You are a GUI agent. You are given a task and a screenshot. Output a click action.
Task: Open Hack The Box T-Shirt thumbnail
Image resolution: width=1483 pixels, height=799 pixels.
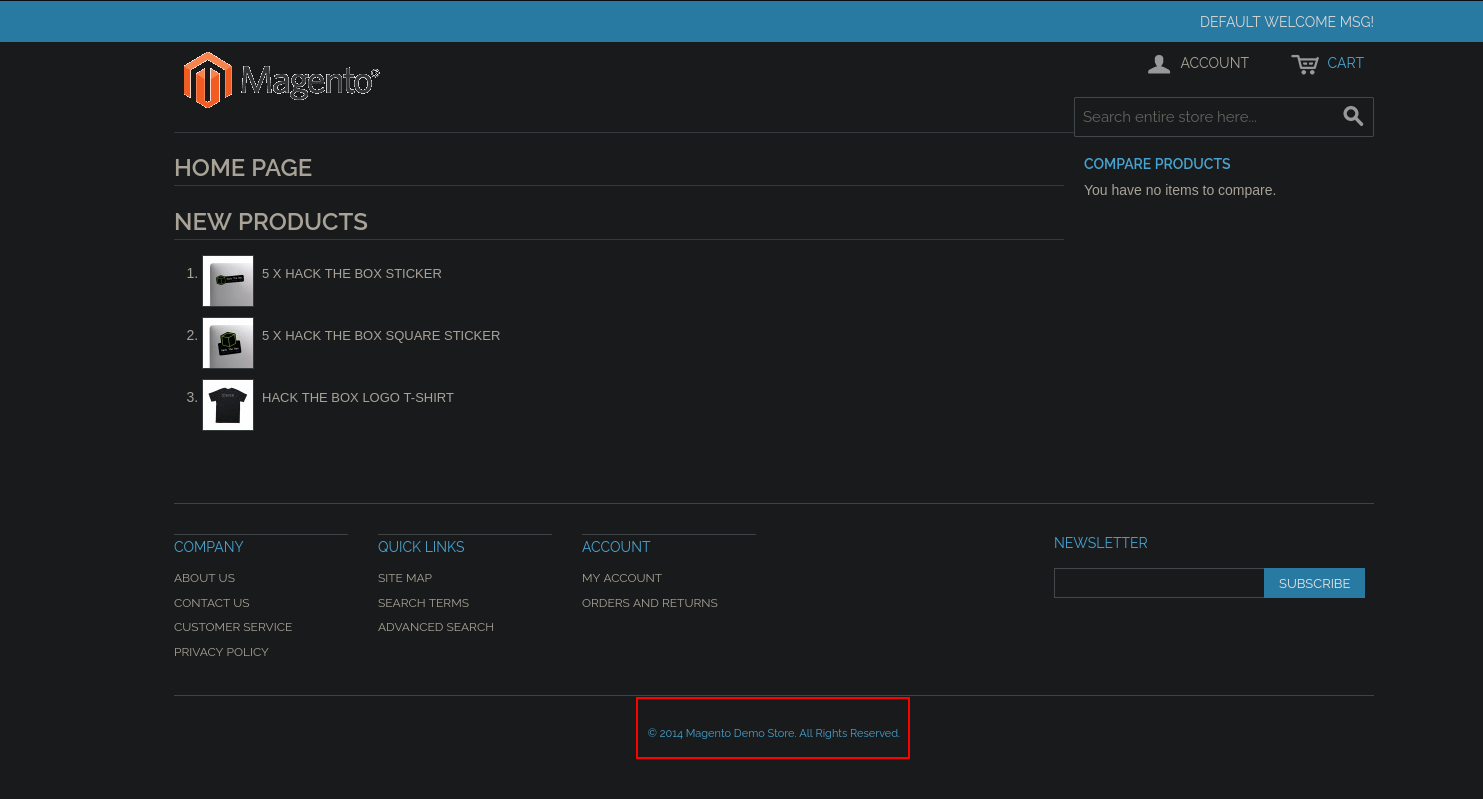pos(228,405)
